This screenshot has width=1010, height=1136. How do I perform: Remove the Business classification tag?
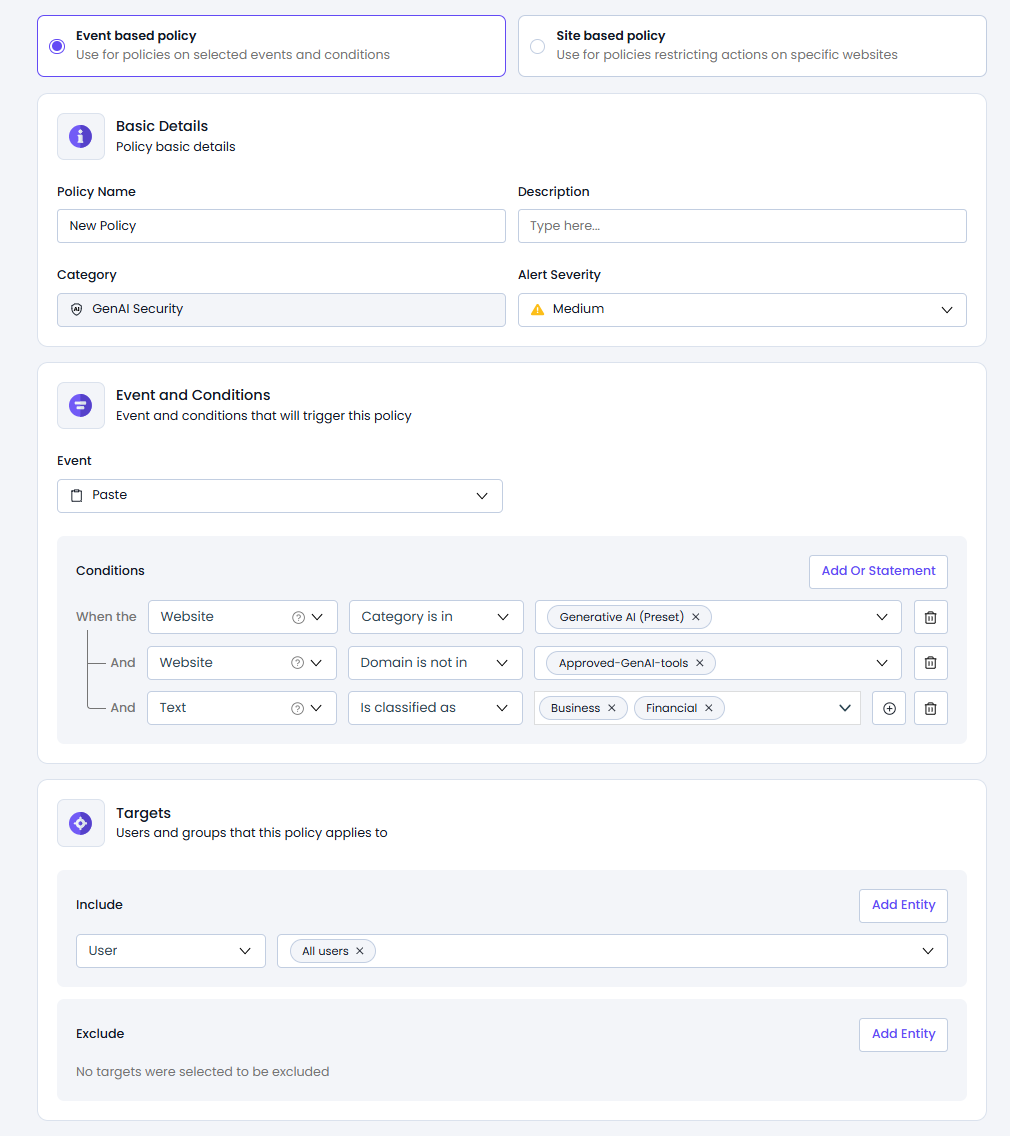click(x=612, y=709)
